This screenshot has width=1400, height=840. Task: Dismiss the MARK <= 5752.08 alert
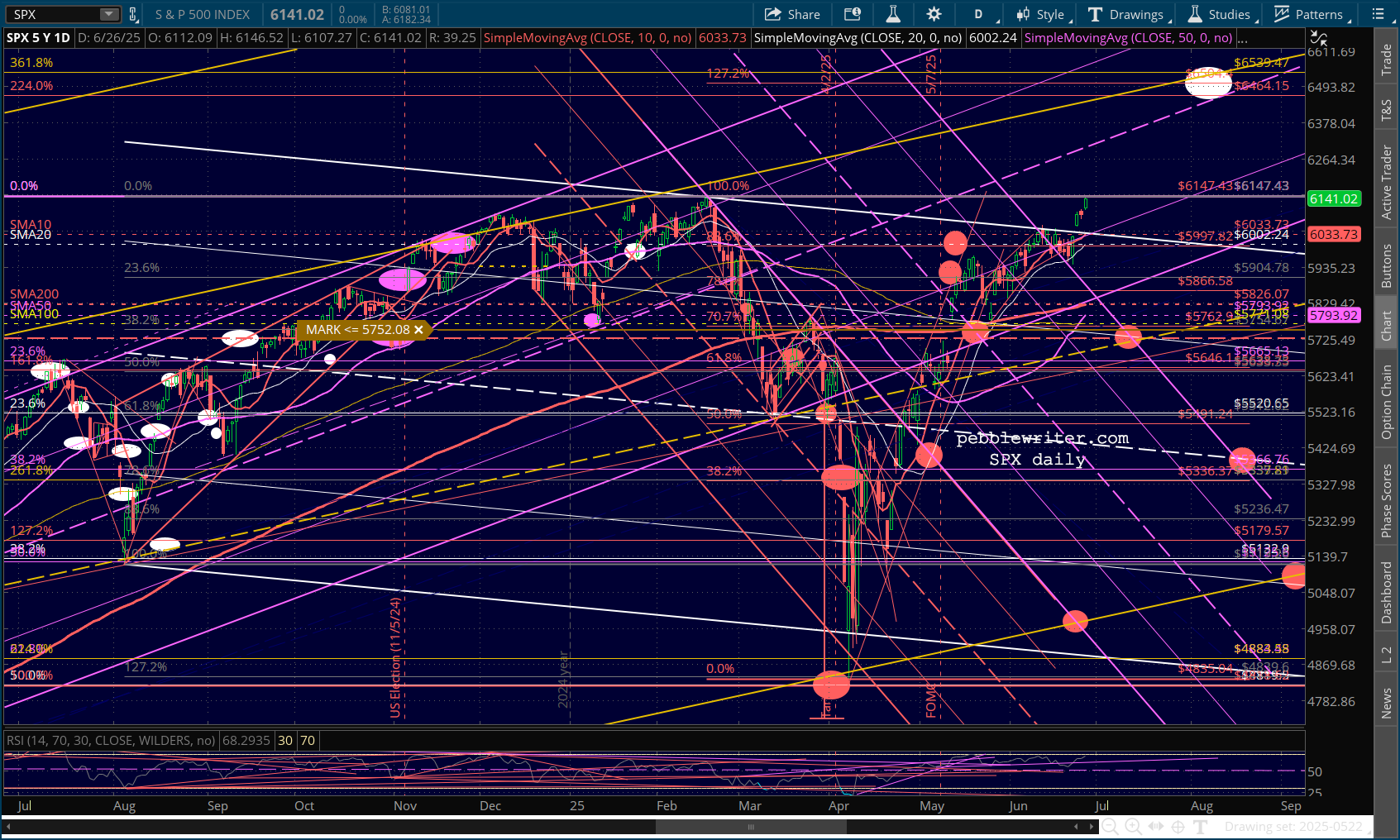pyautogui.click(x=418, y=330)
